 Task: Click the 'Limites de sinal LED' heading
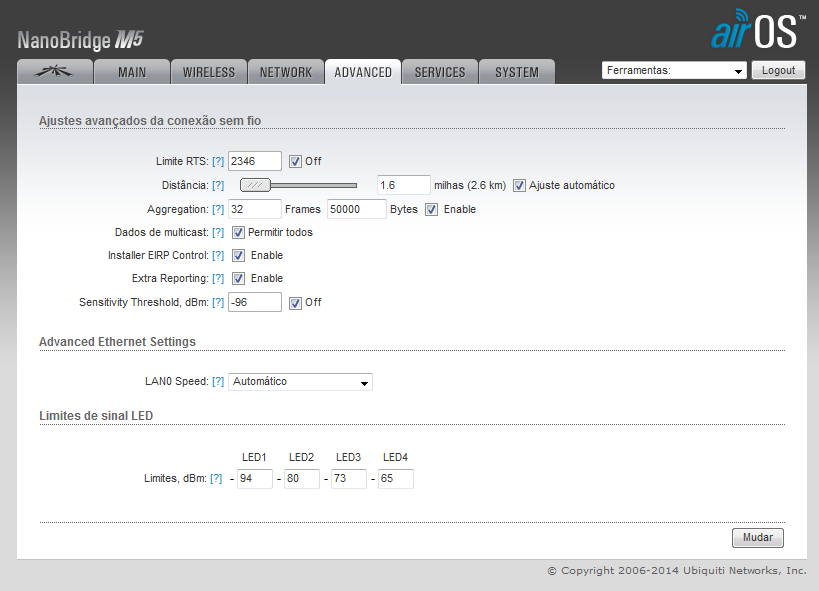[x=96, y=416]
